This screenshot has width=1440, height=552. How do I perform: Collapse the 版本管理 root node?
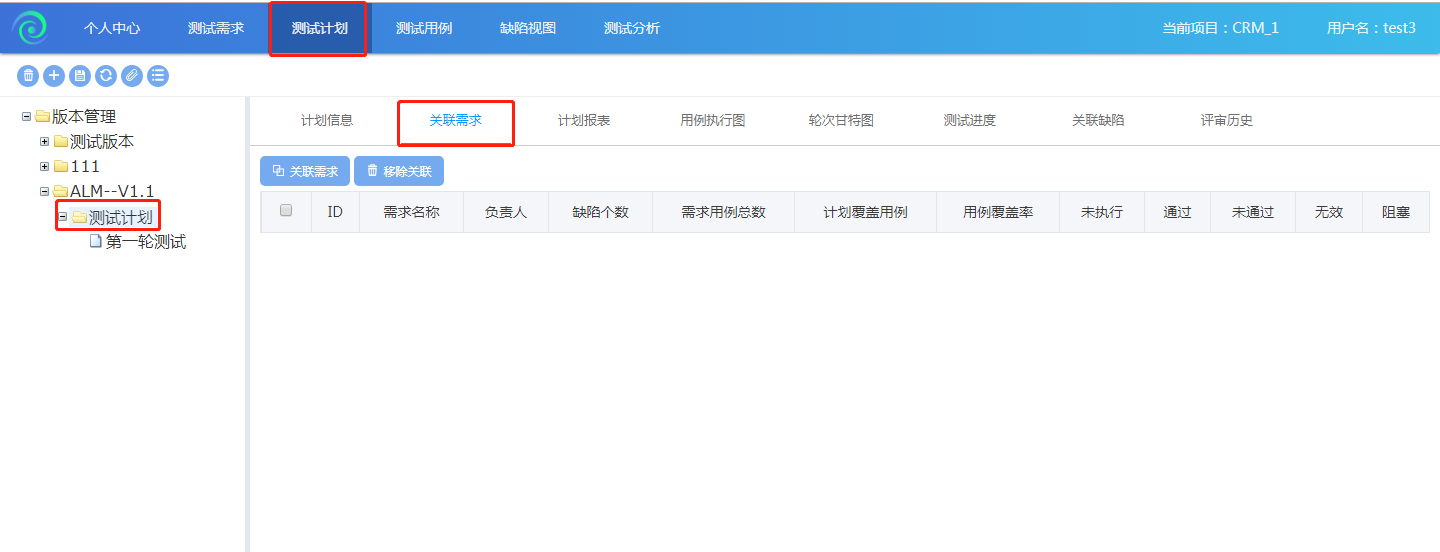(x=26, y=117)
